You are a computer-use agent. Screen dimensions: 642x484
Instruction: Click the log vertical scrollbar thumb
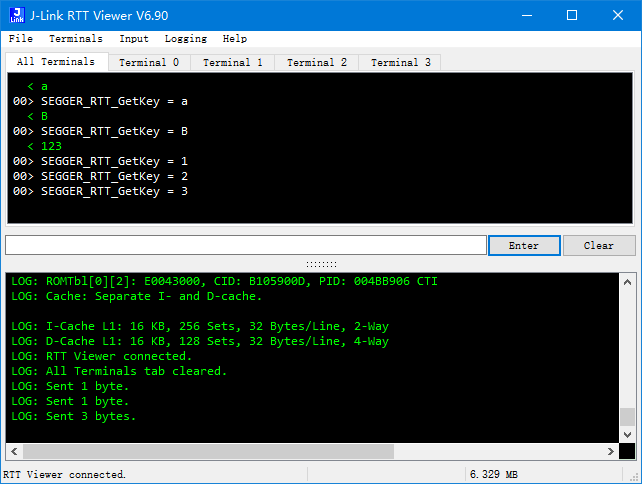[x=627, y=417]
